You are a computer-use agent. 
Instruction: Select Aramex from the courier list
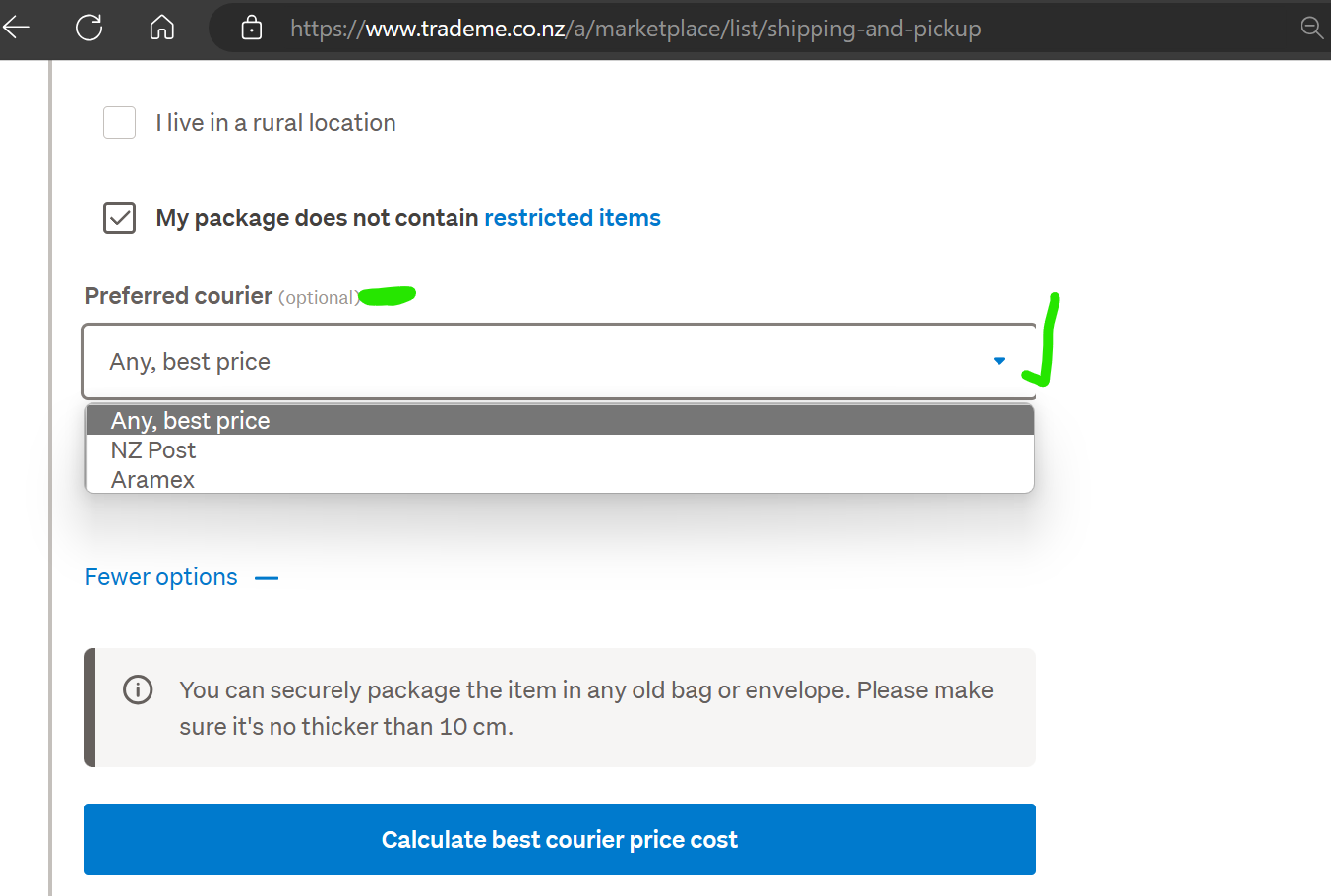tap(152, 480)
